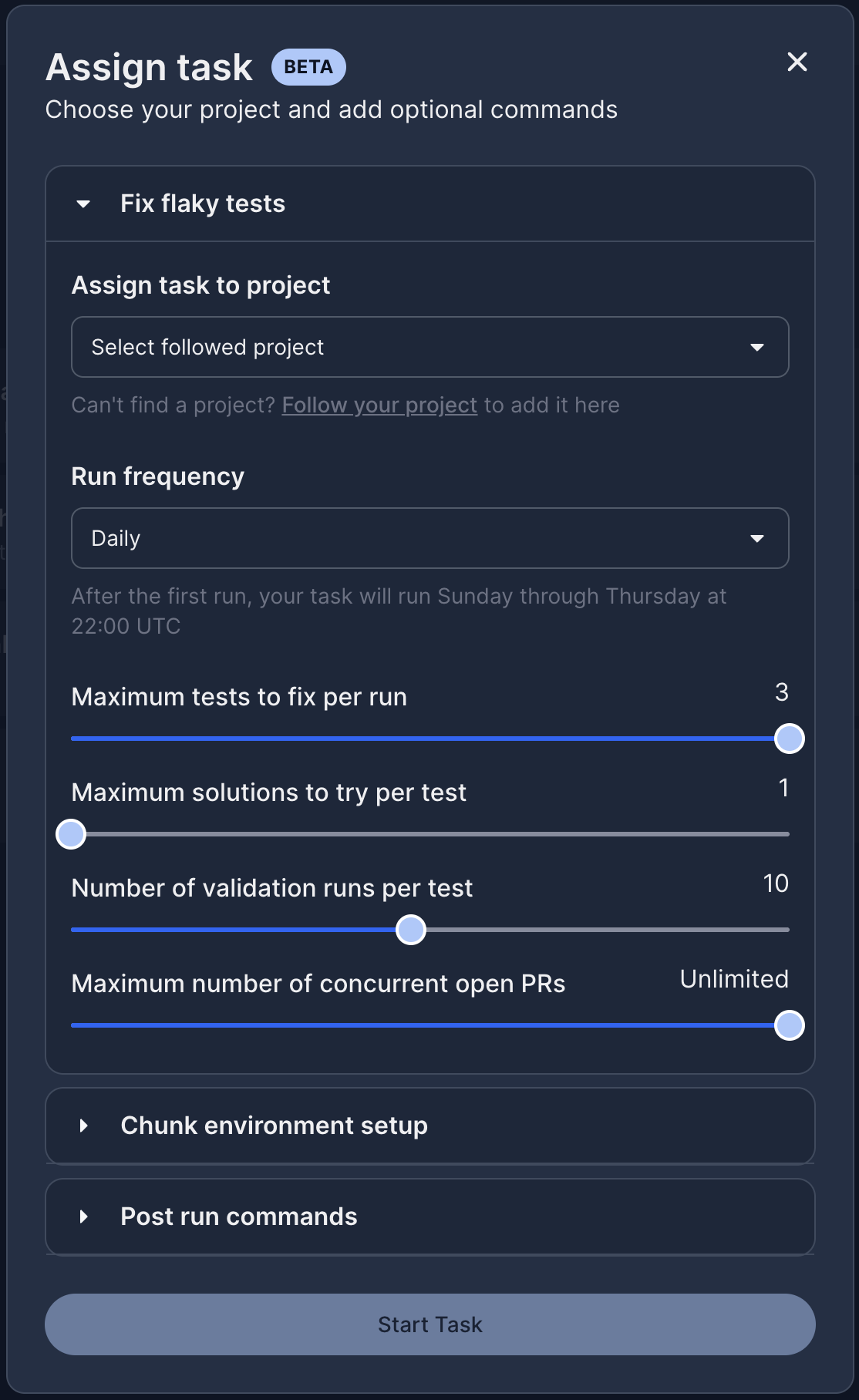Close the Assign task dialog
The height and width of the screenshot is (1400, 859).
coord(797,62)
